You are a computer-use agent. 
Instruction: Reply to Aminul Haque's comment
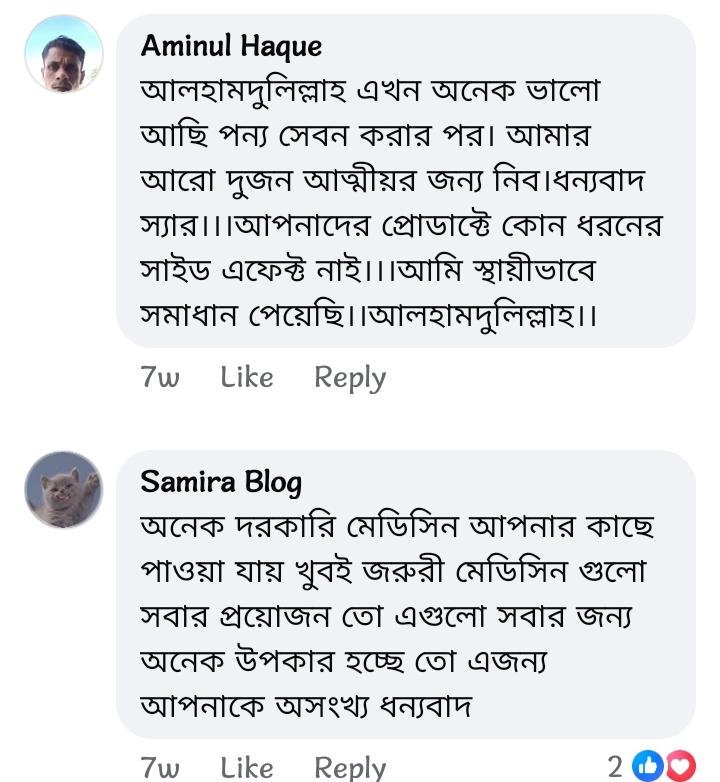click(x=349, y=377)
